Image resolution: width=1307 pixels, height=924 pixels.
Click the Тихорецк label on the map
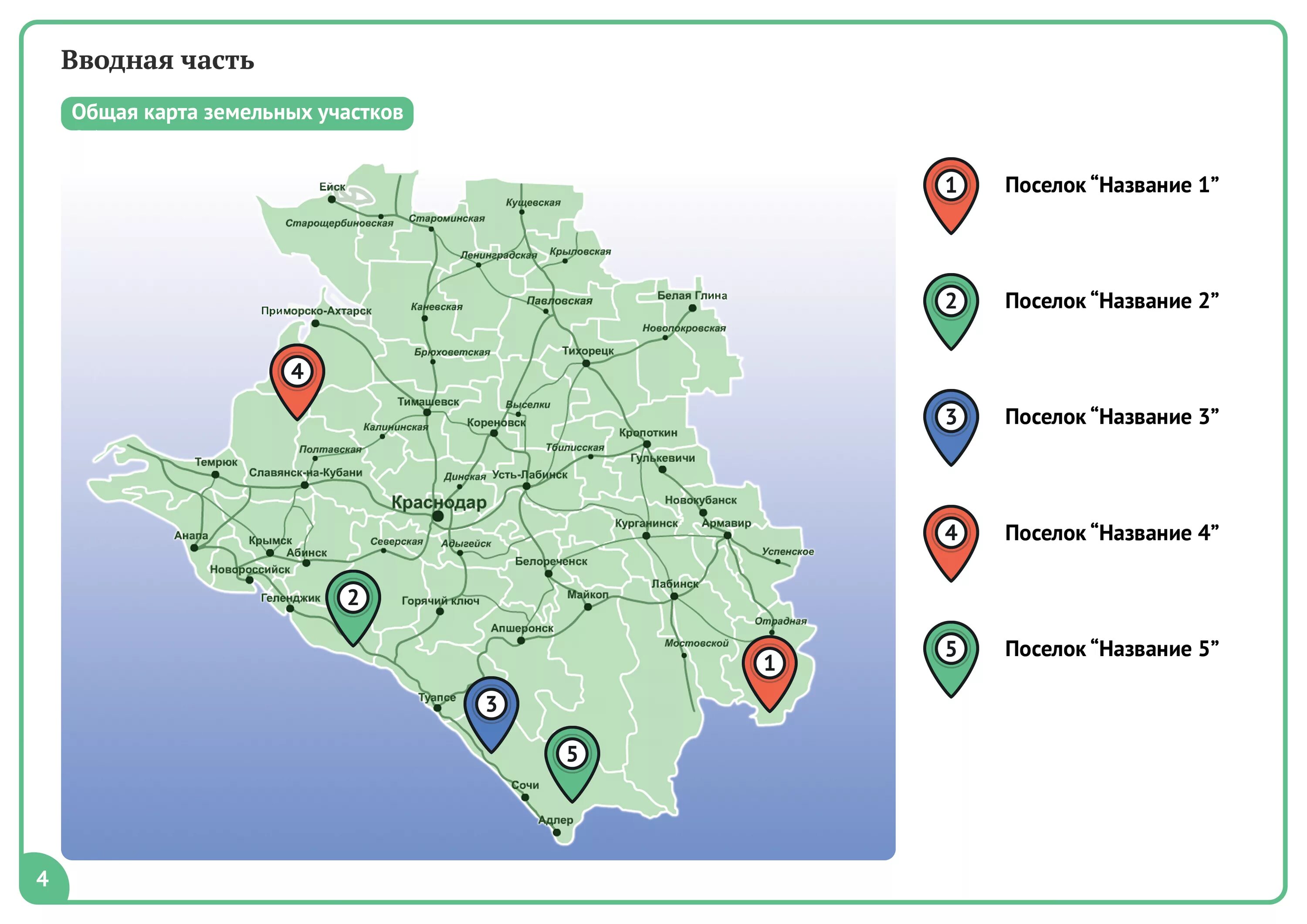588,351
